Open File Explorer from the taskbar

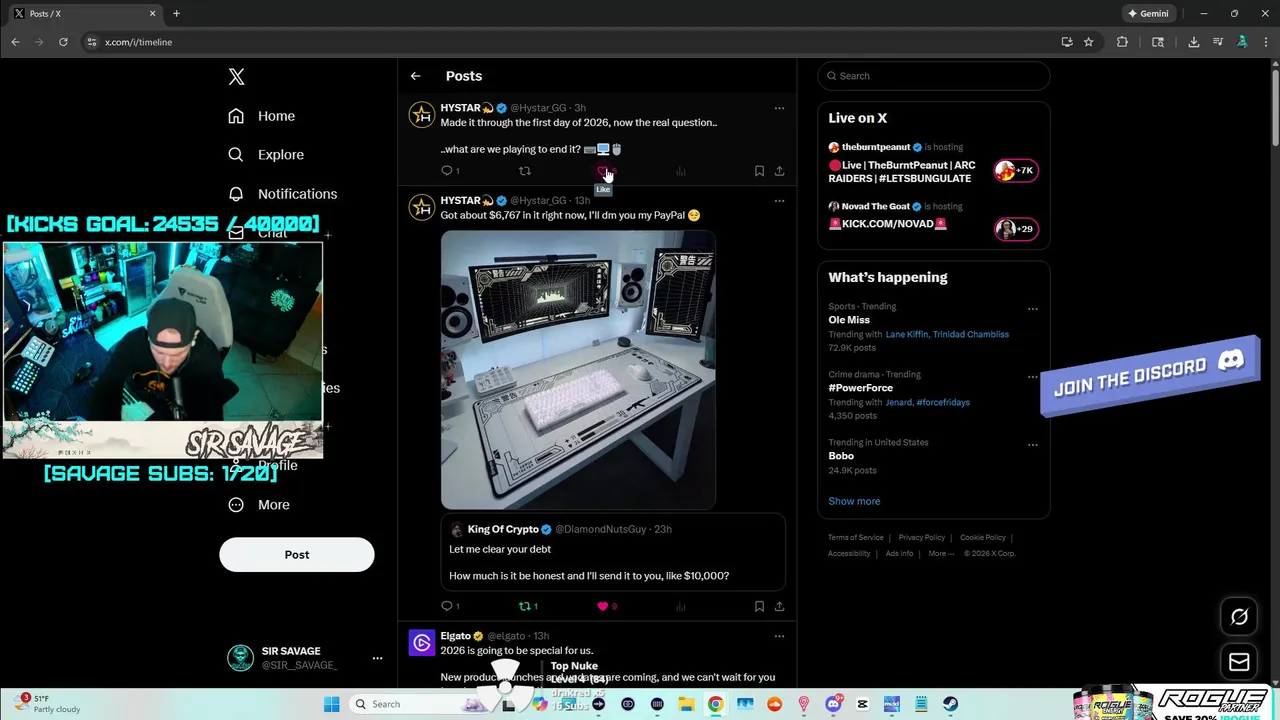click(x=686, y=704)
